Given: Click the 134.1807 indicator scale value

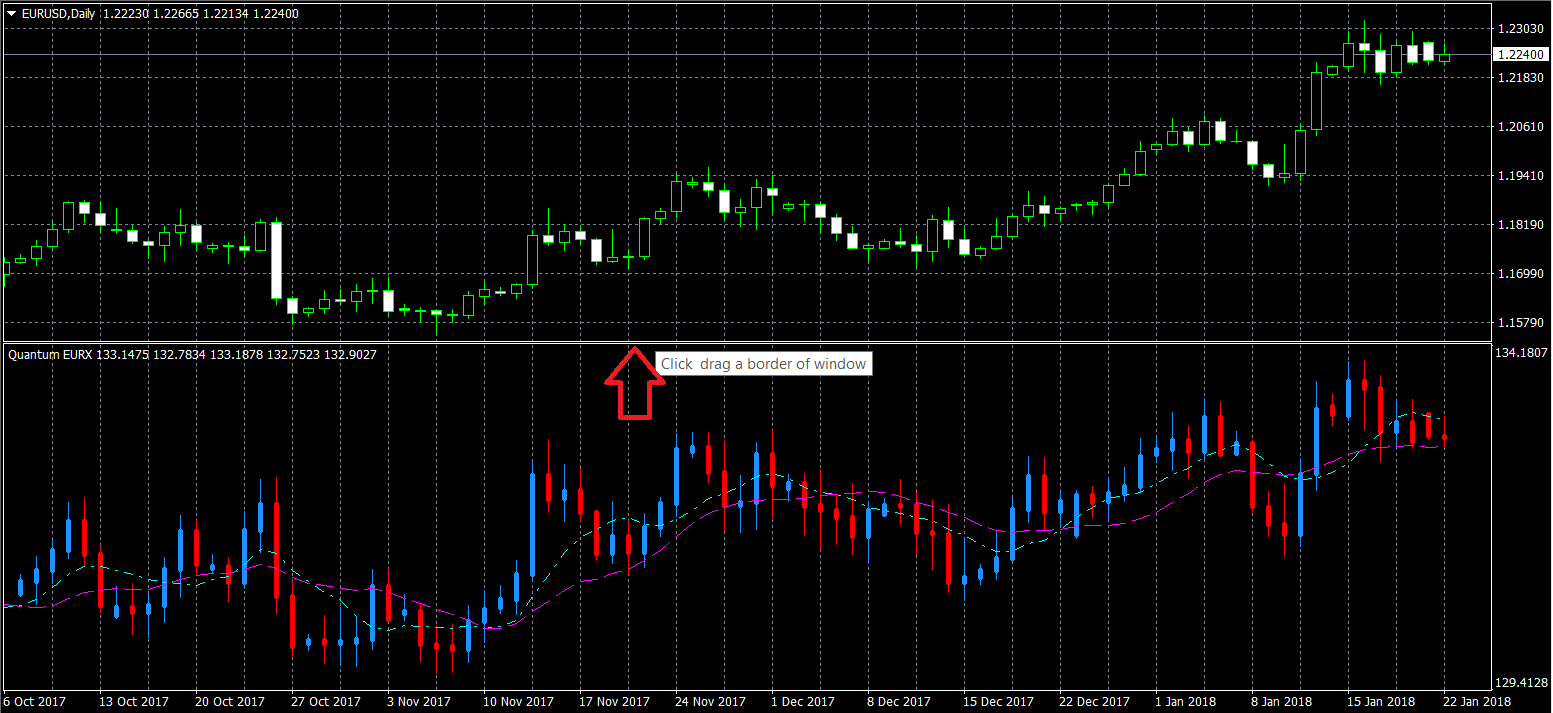Looking at the screenshot, I should 1520,353.
